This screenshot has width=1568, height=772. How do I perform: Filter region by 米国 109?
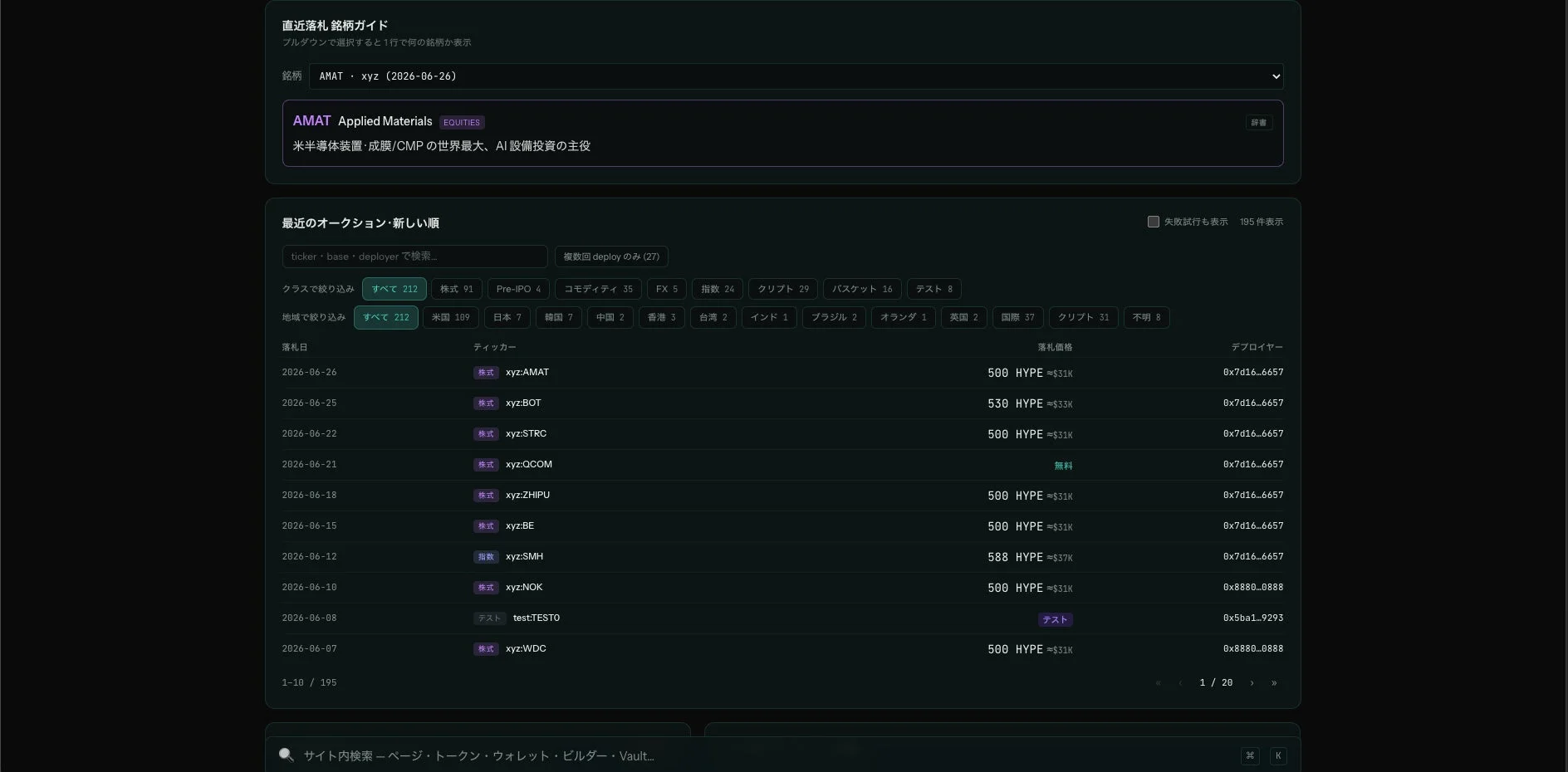coord(451,317)
